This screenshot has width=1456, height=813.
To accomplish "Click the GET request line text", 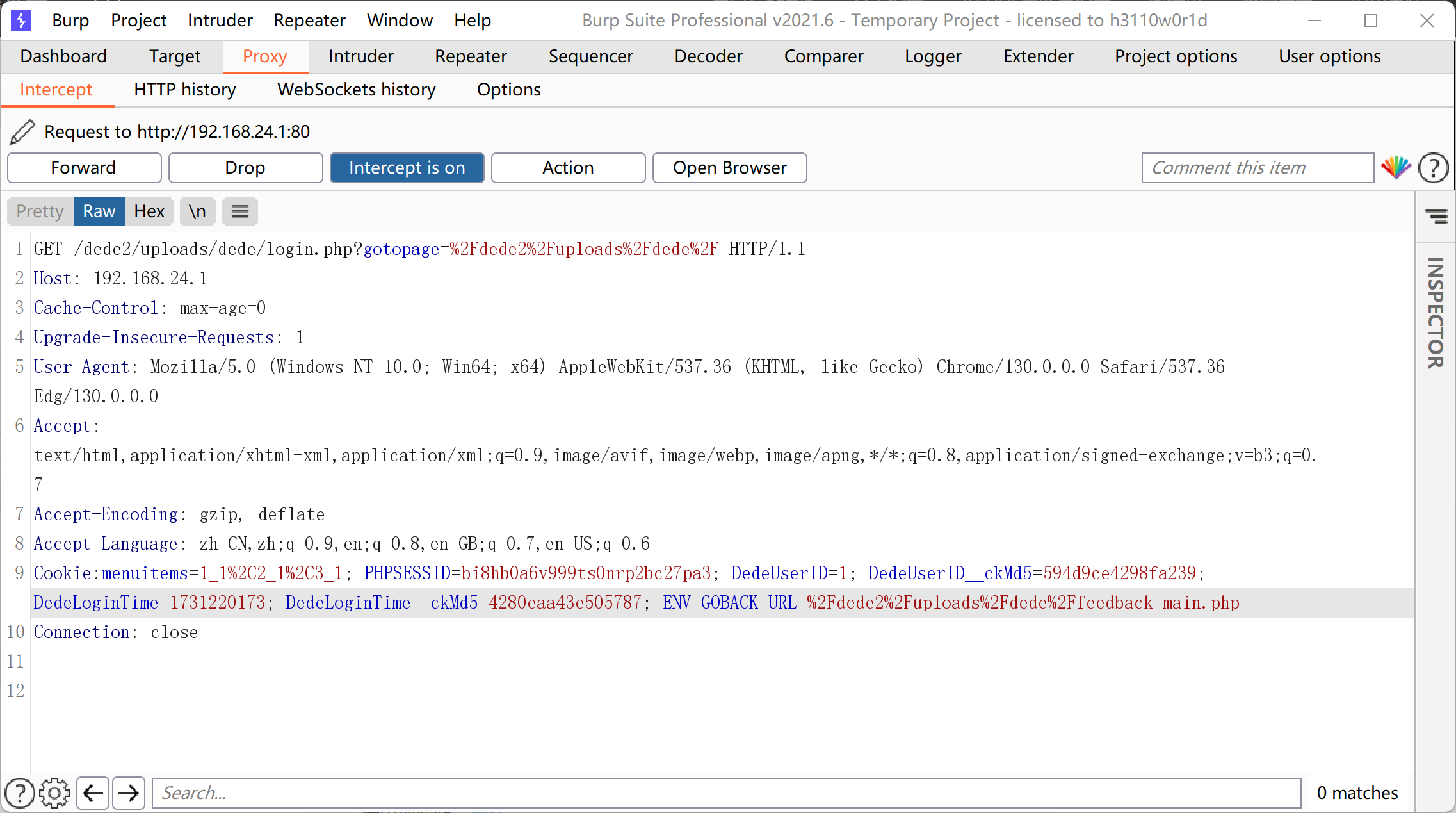I will pyautogui.click(x=420, y=249).
